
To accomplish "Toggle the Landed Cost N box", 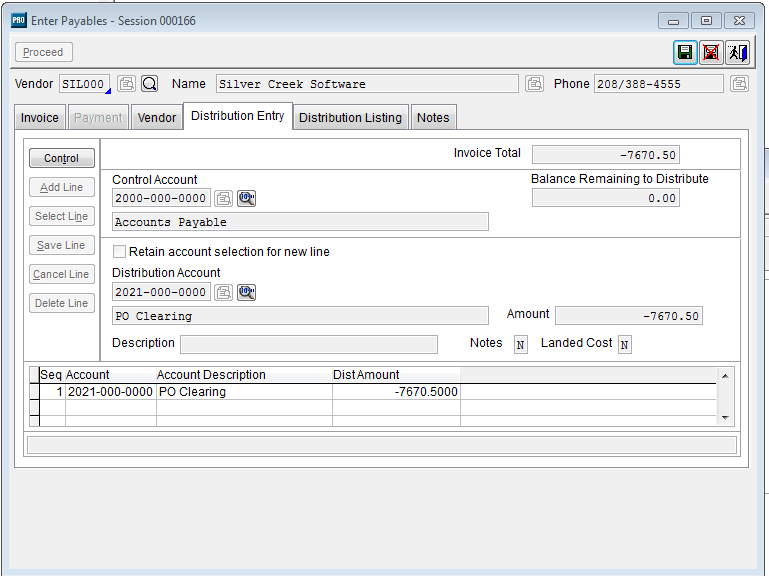I will [624, 344].
